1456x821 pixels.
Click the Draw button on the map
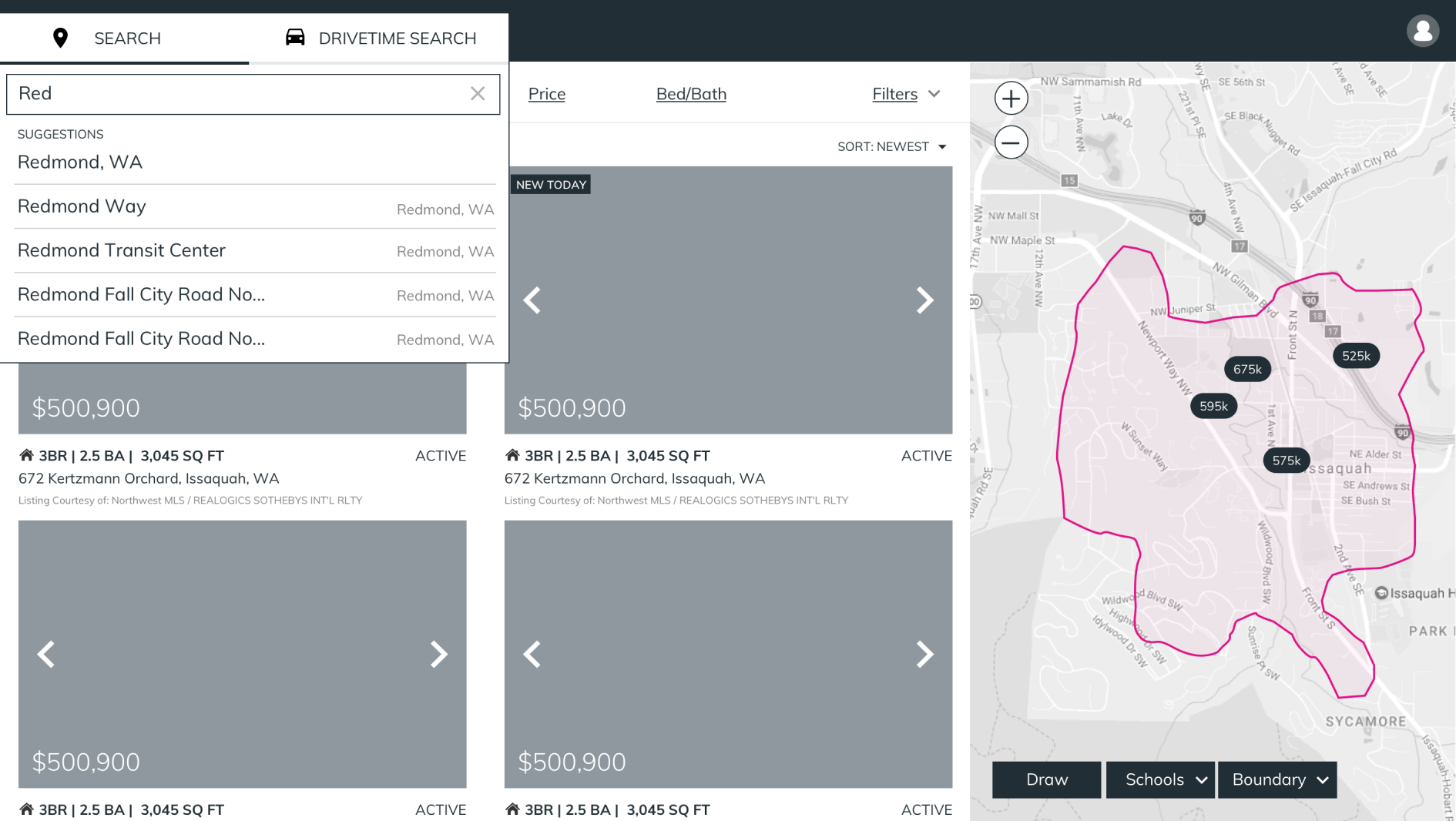coord(1046,779)
